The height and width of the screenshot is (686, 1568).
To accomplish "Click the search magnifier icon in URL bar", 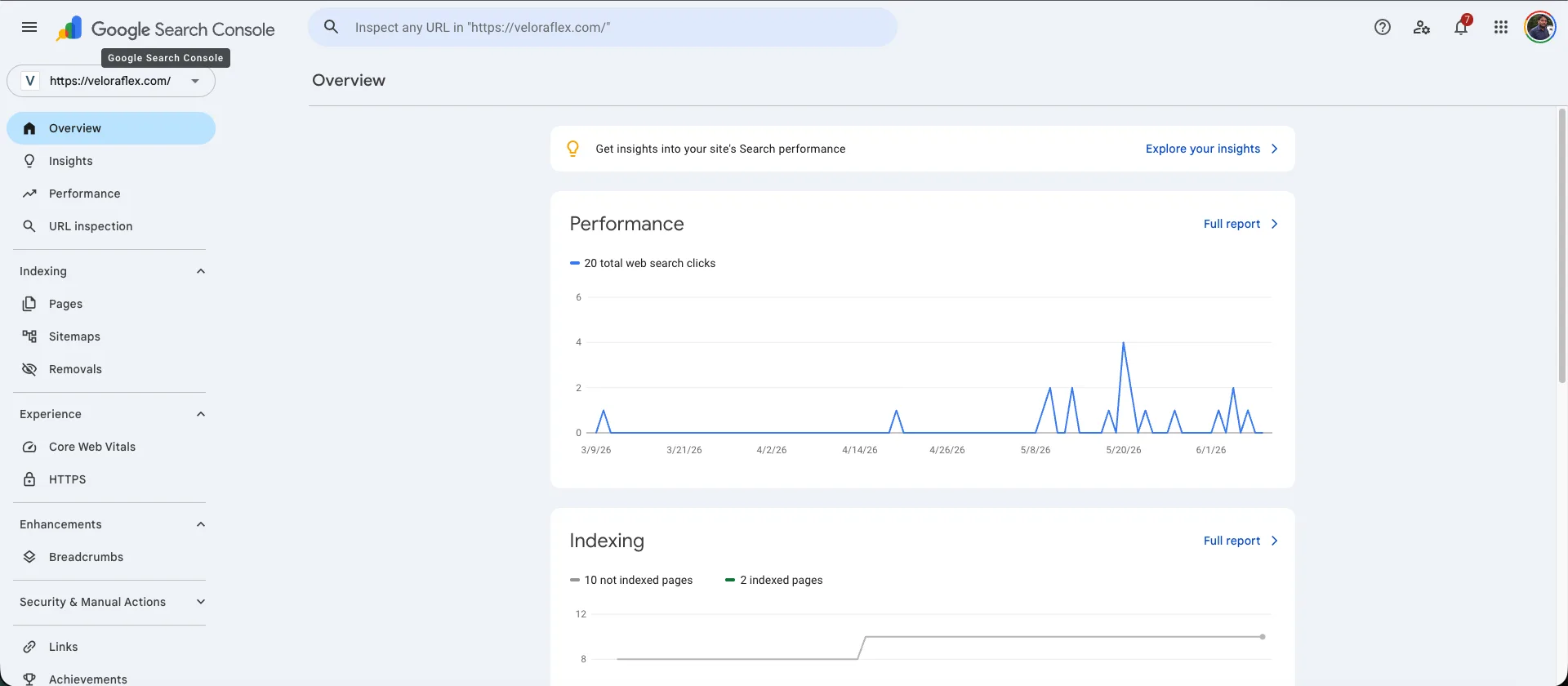I will point(331,27).
